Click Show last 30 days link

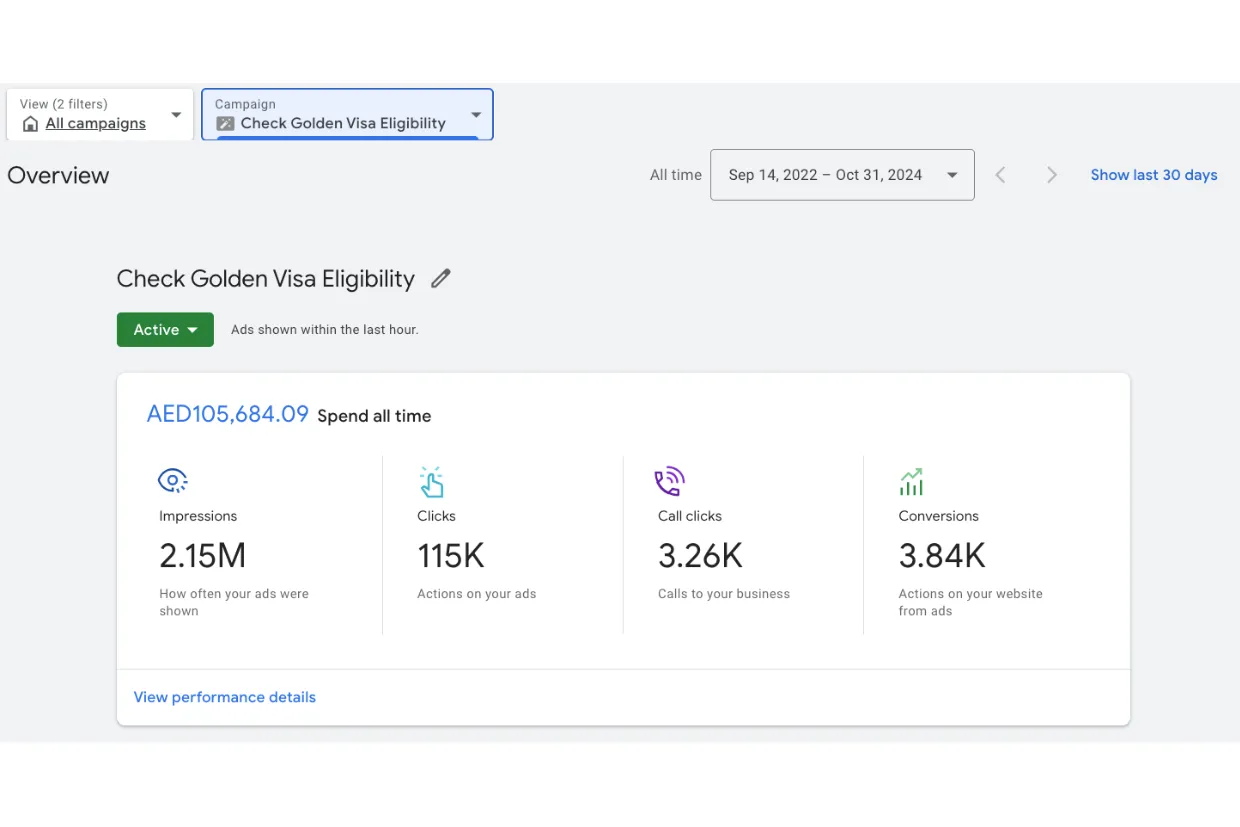tap(1154, 175)
